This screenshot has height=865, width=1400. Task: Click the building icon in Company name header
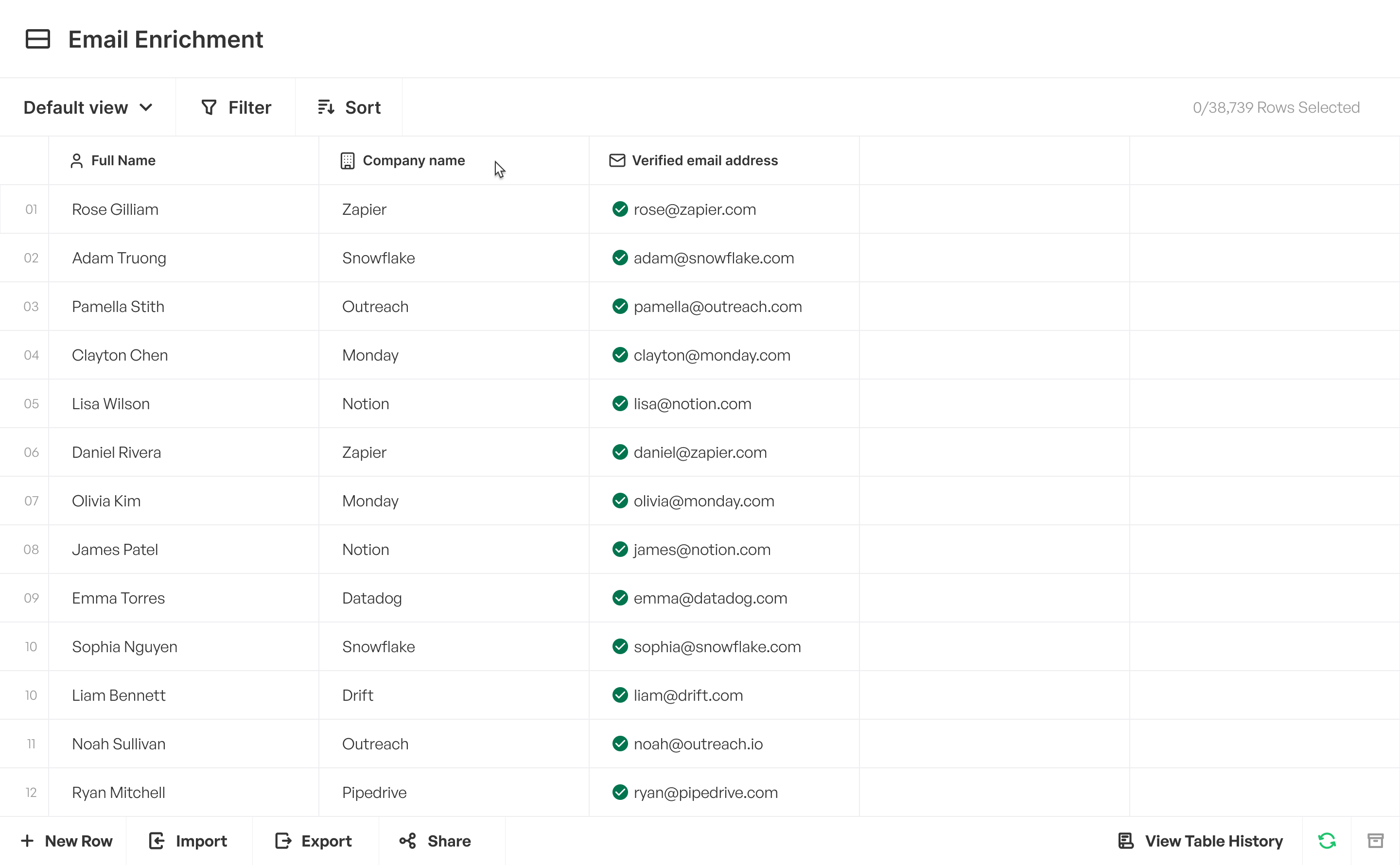tap(347, 161)
